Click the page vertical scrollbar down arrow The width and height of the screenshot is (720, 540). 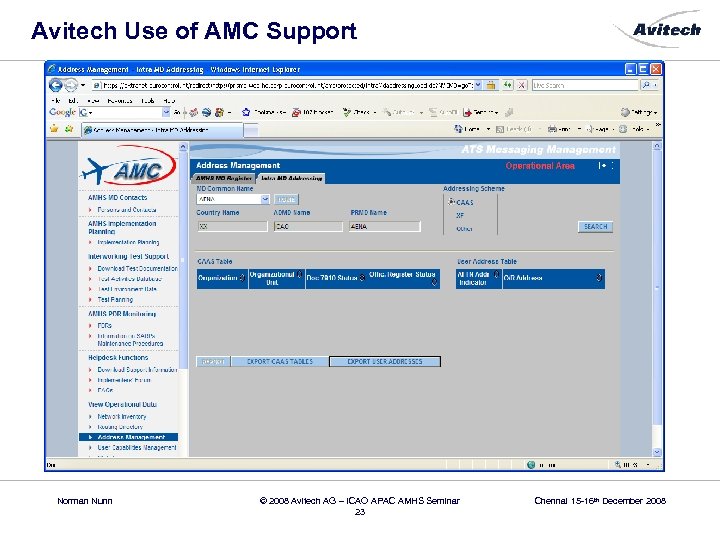[657, 452]
